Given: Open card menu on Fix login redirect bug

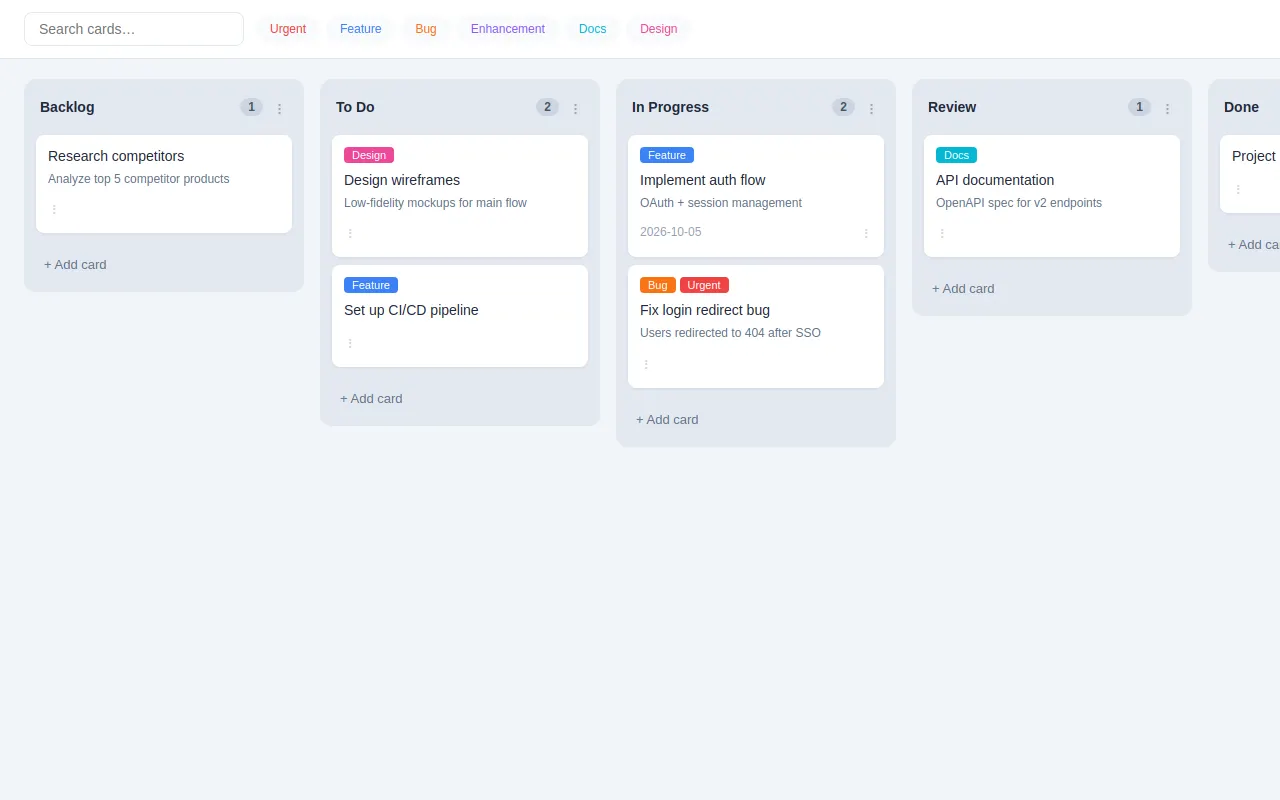Looking at the screenshot, I should tap(646, 365).
